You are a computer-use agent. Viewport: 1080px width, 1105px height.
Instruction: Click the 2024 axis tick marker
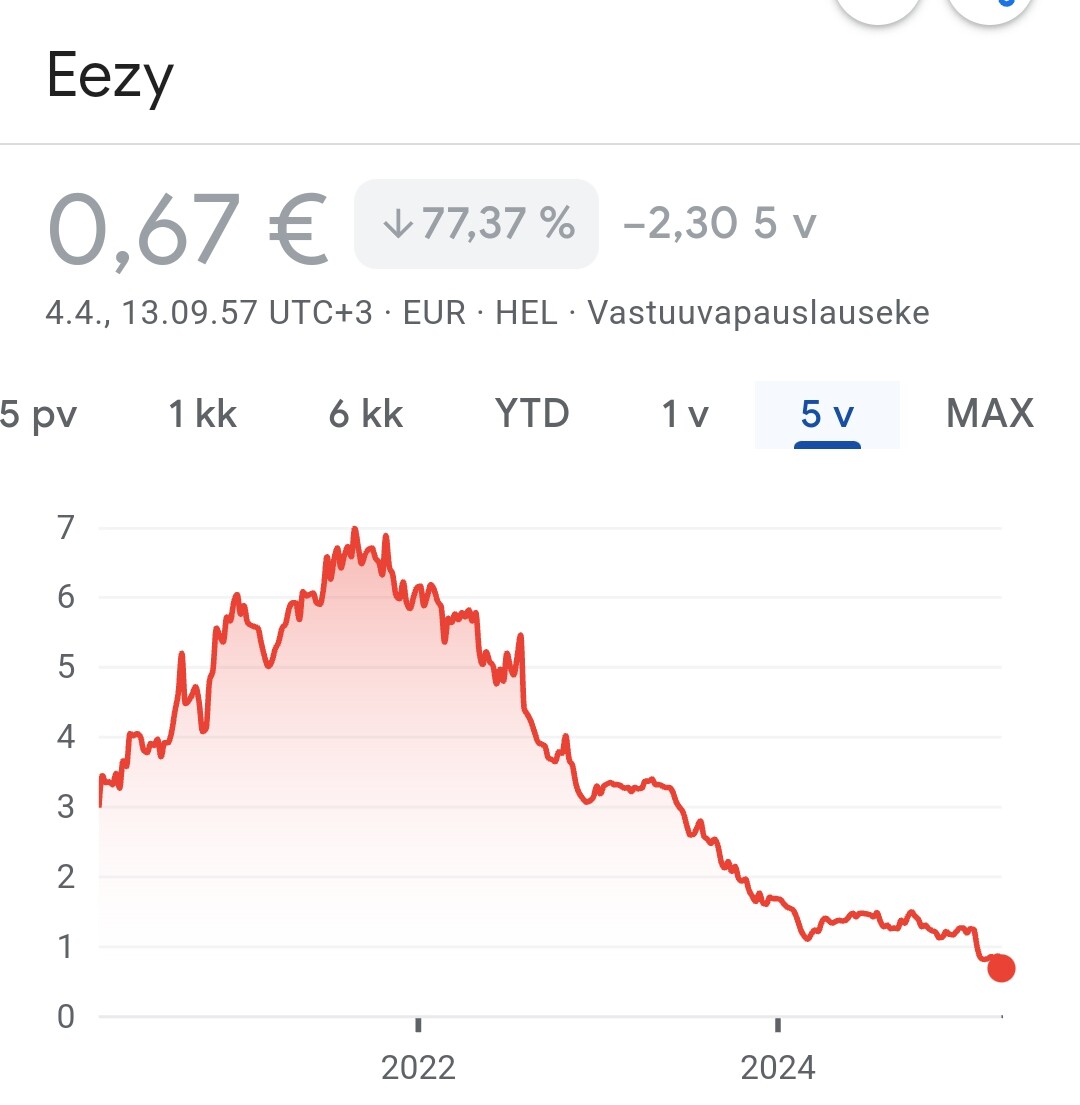(778, 1025)
